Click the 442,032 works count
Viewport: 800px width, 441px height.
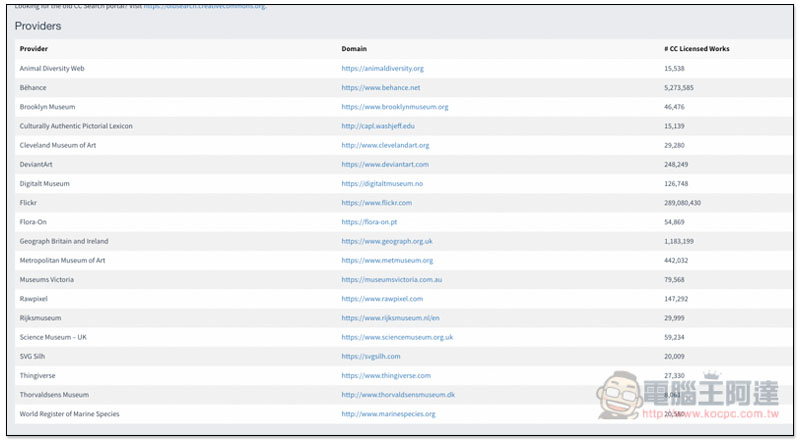coord(676,260)
